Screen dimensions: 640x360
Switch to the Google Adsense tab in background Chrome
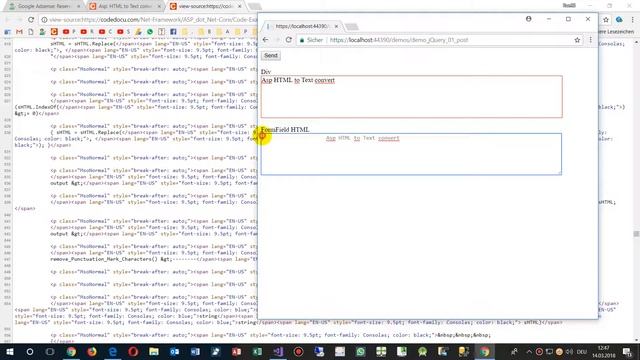pyautogui.click(x=43, y=6)
